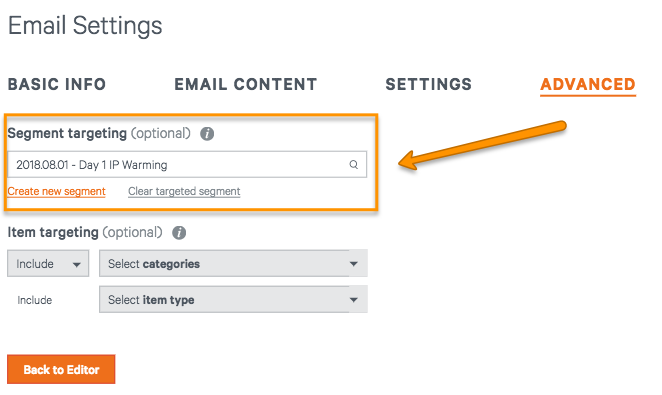This screenshot has height=395, width=662.
Task: Switch to the Email Content tab
Action: (x=246, y=84)
